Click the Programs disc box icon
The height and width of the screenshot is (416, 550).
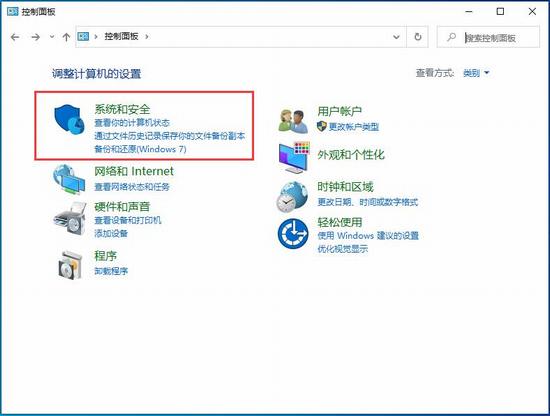coord(70,265)
